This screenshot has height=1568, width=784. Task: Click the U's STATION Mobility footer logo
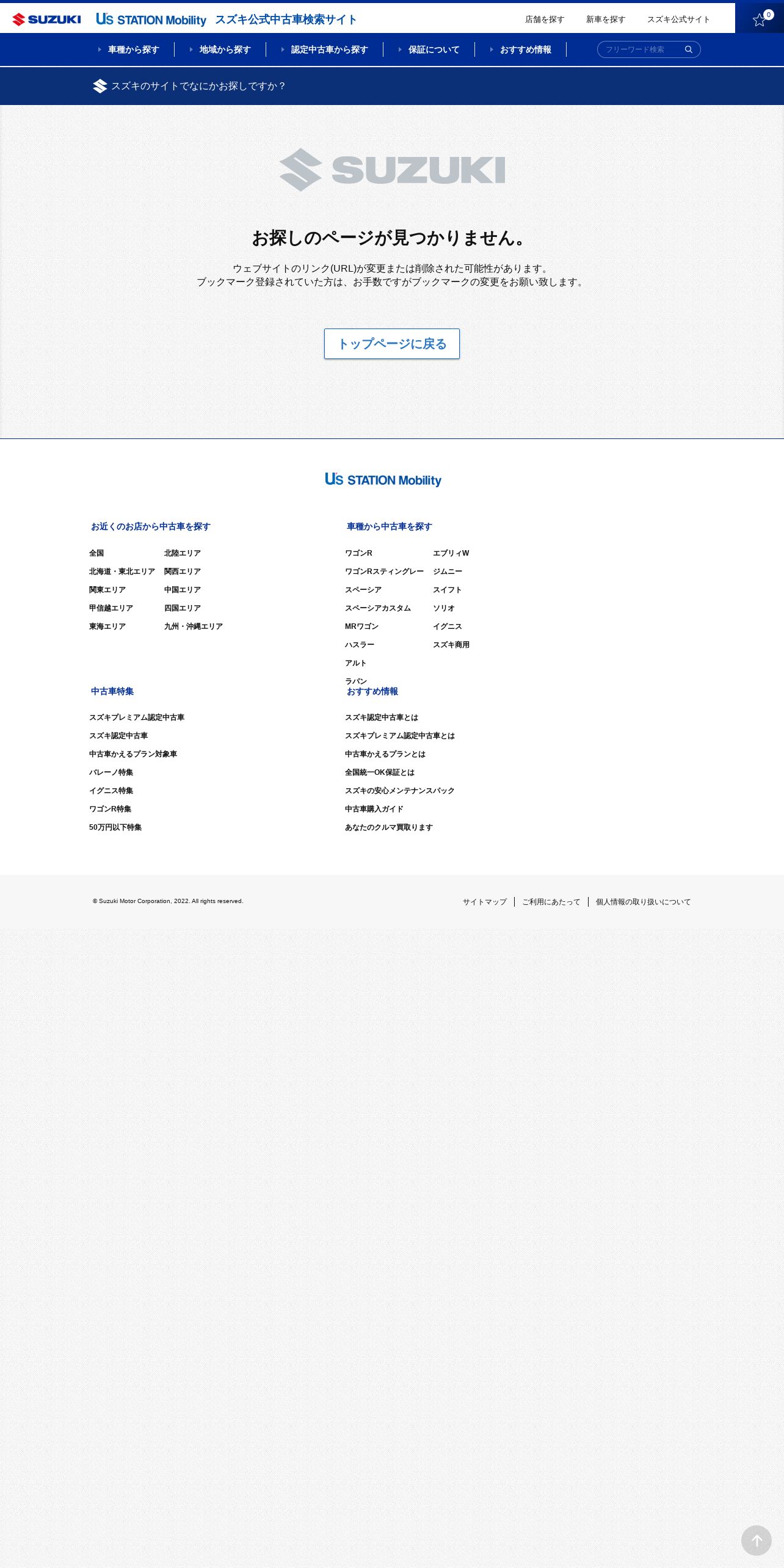click(383, 480)
